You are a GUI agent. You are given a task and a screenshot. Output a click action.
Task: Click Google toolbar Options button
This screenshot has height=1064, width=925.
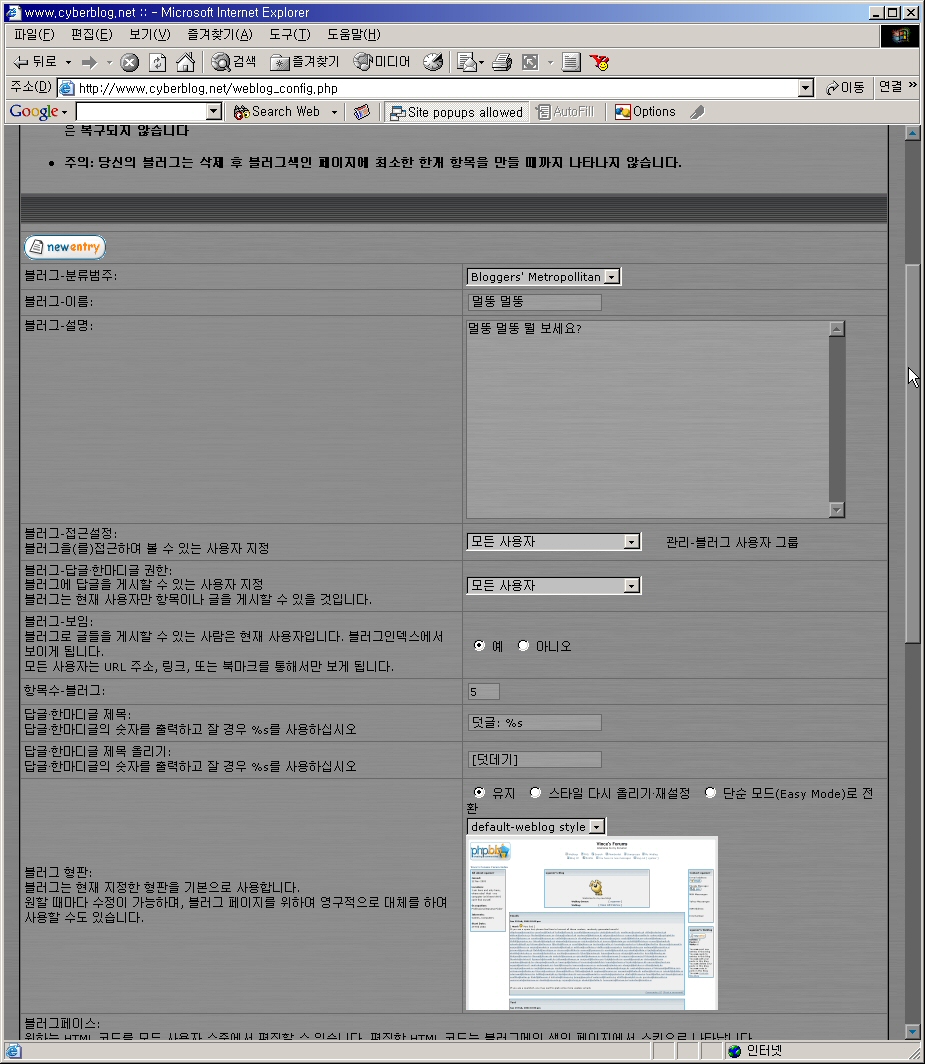click(645, 112)
